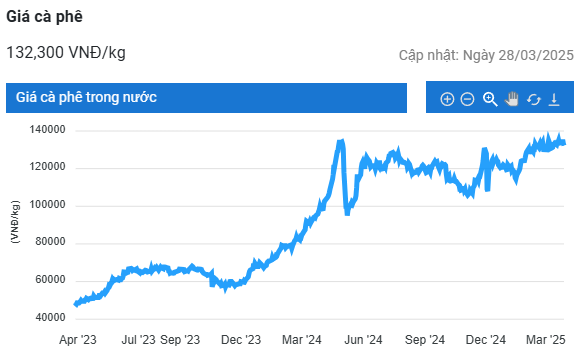Click the Dec '23 x-axis label
The image size is (586, 362).
click(x=241, y=340)
